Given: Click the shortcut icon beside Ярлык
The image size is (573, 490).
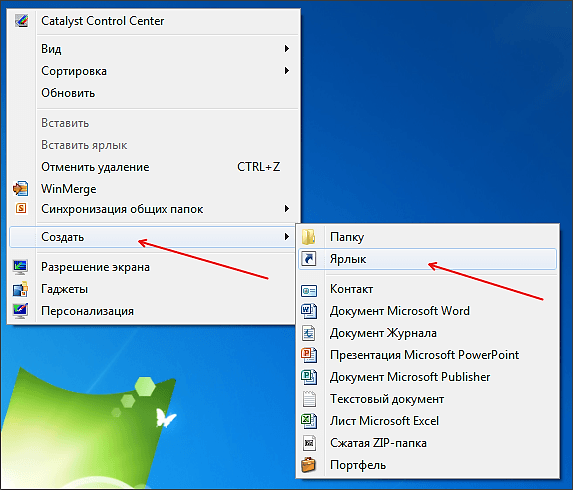Looking at the screenshot, I should [x=309, y=259].
